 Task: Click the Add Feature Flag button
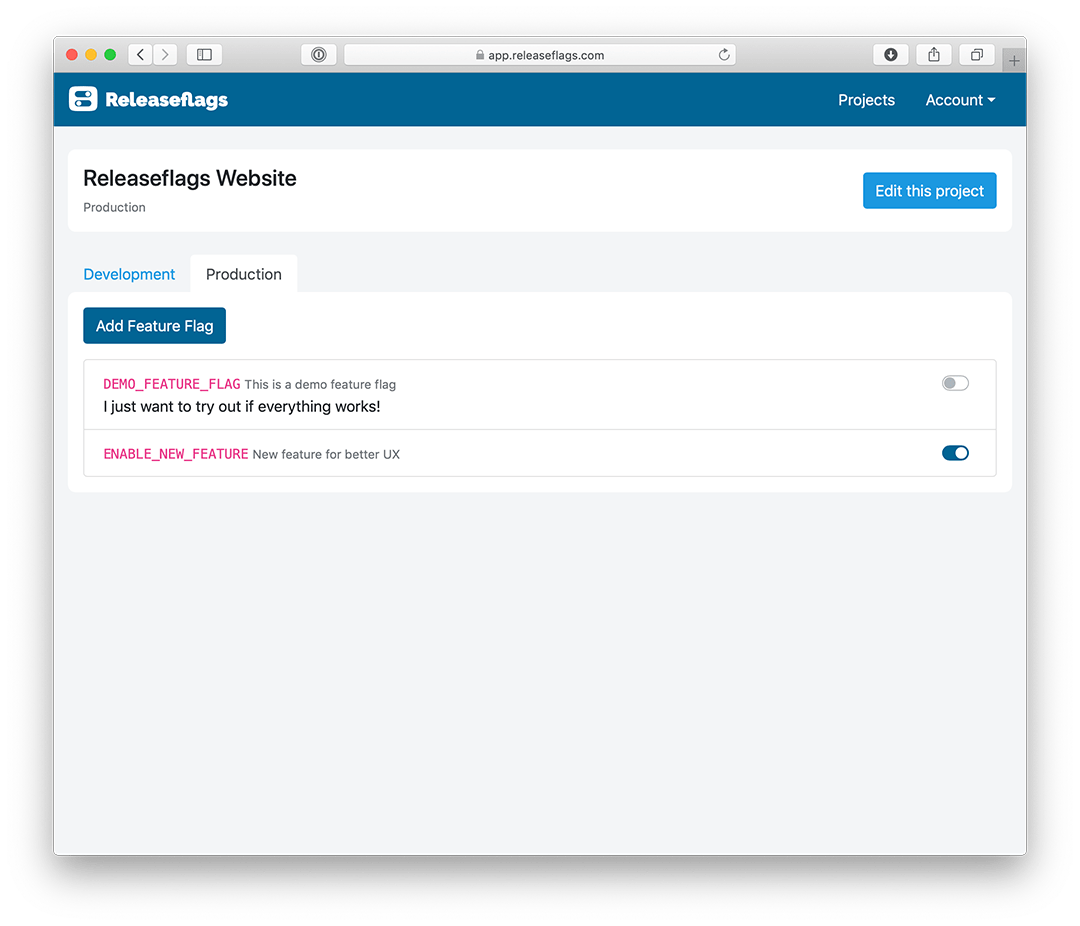pos(154,326)
